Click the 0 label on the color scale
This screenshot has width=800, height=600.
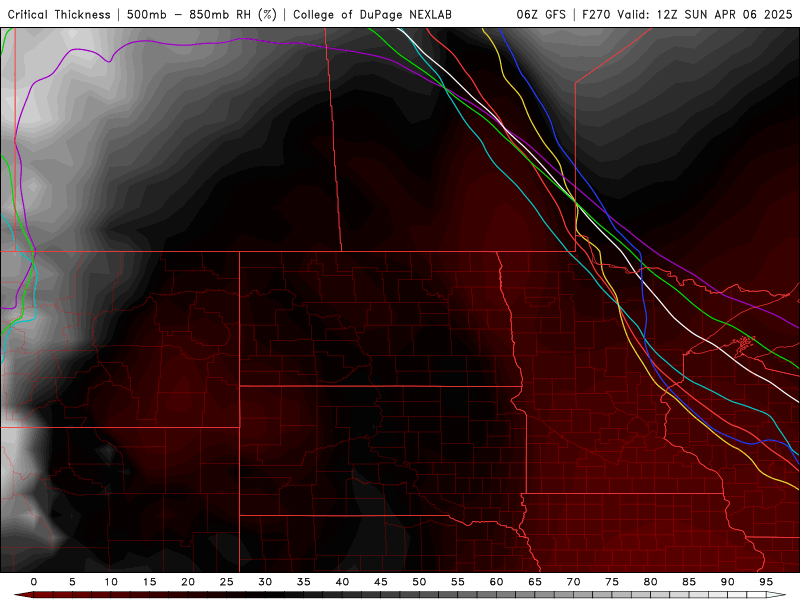coord(34,582)
